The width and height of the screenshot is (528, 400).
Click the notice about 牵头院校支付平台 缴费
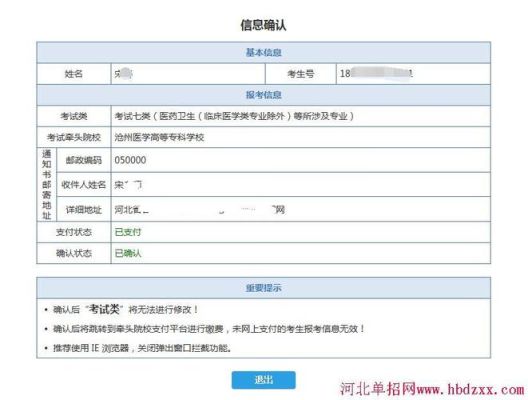[x=209, y=329]
